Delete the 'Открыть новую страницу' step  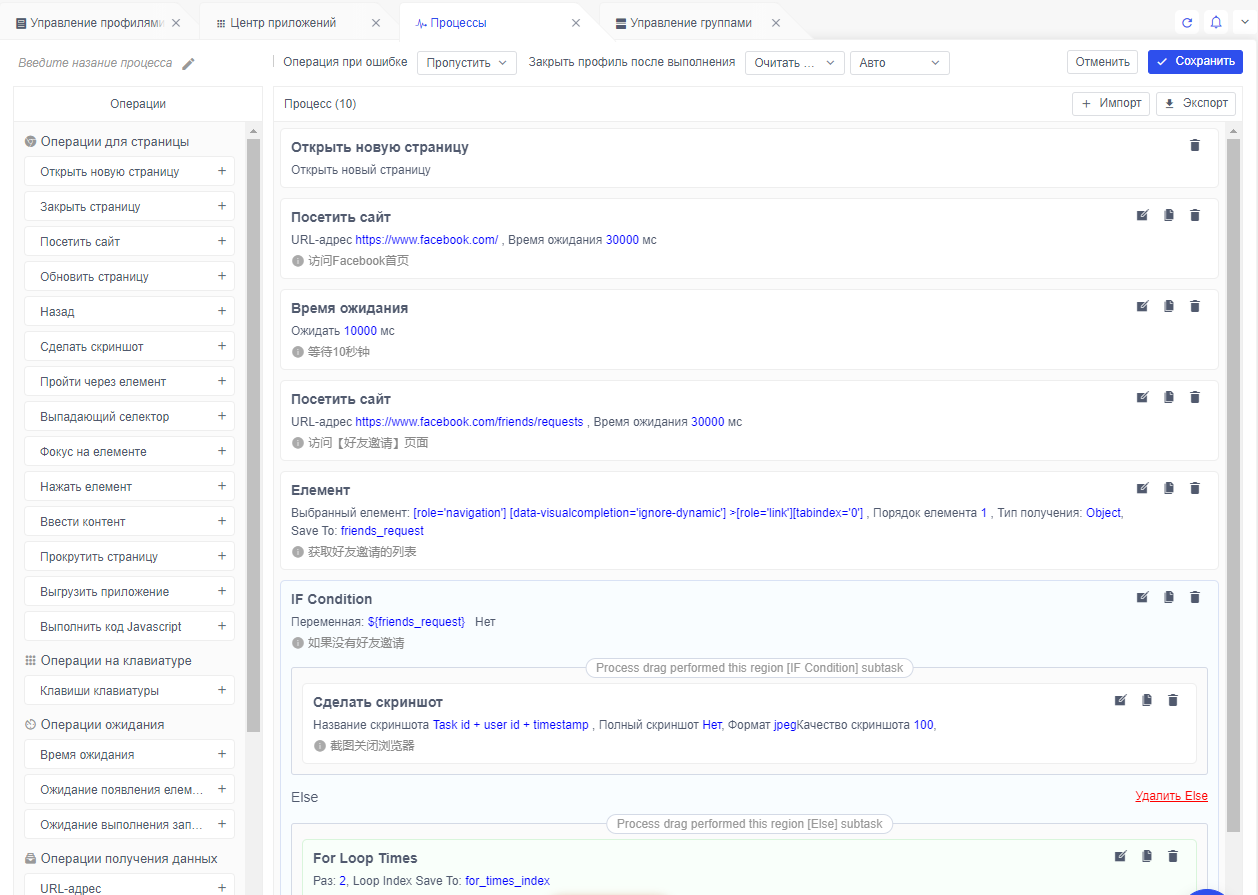click(1194, 145)
